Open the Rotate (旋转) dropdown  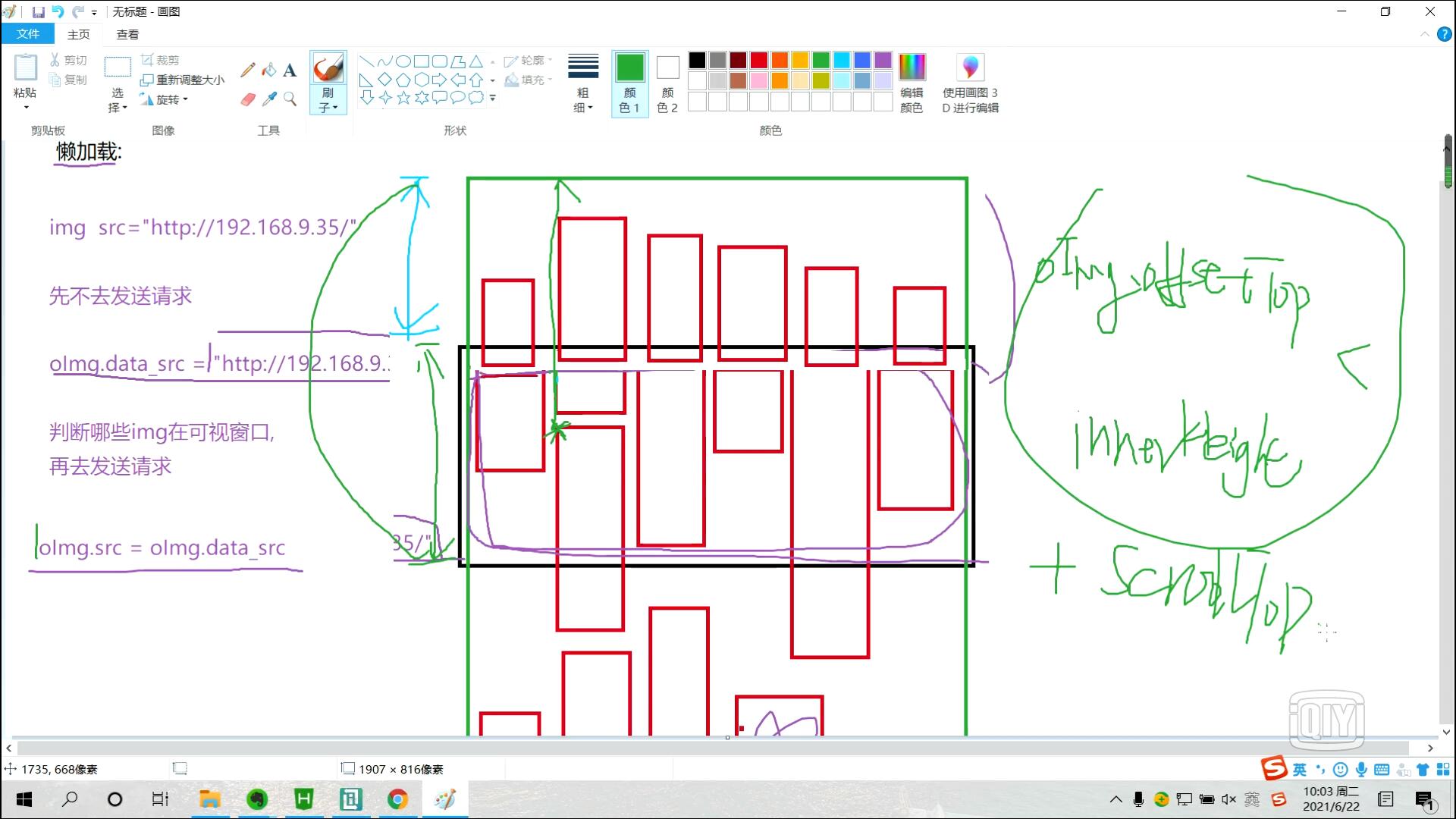[167, 99]
